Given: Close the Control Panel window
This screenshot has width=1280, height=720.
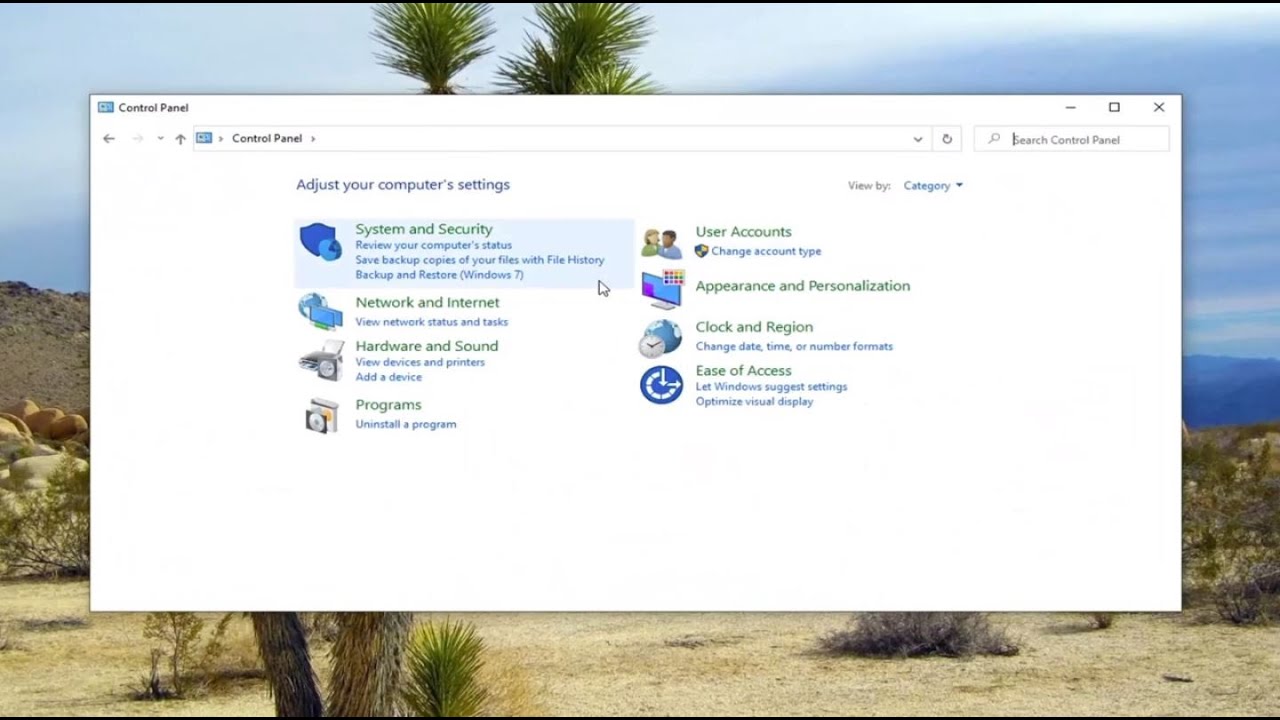Looking at the screenshot, I should pos(1159,107).
